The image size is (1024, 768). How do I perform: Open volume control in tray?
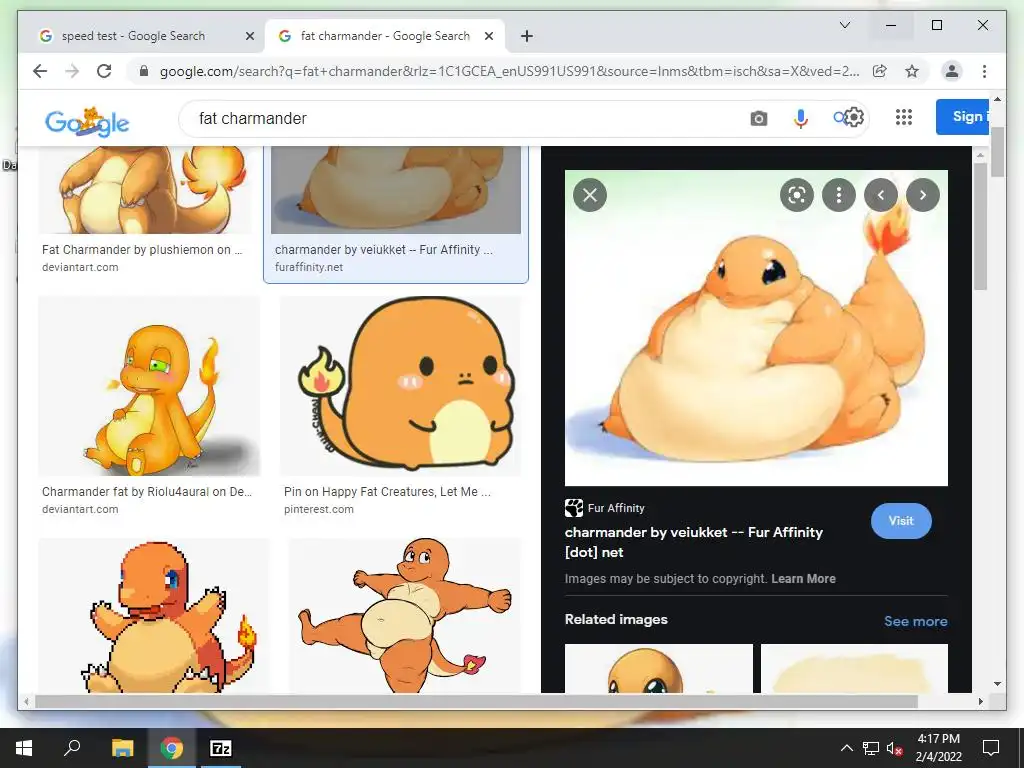pos(894,748)
